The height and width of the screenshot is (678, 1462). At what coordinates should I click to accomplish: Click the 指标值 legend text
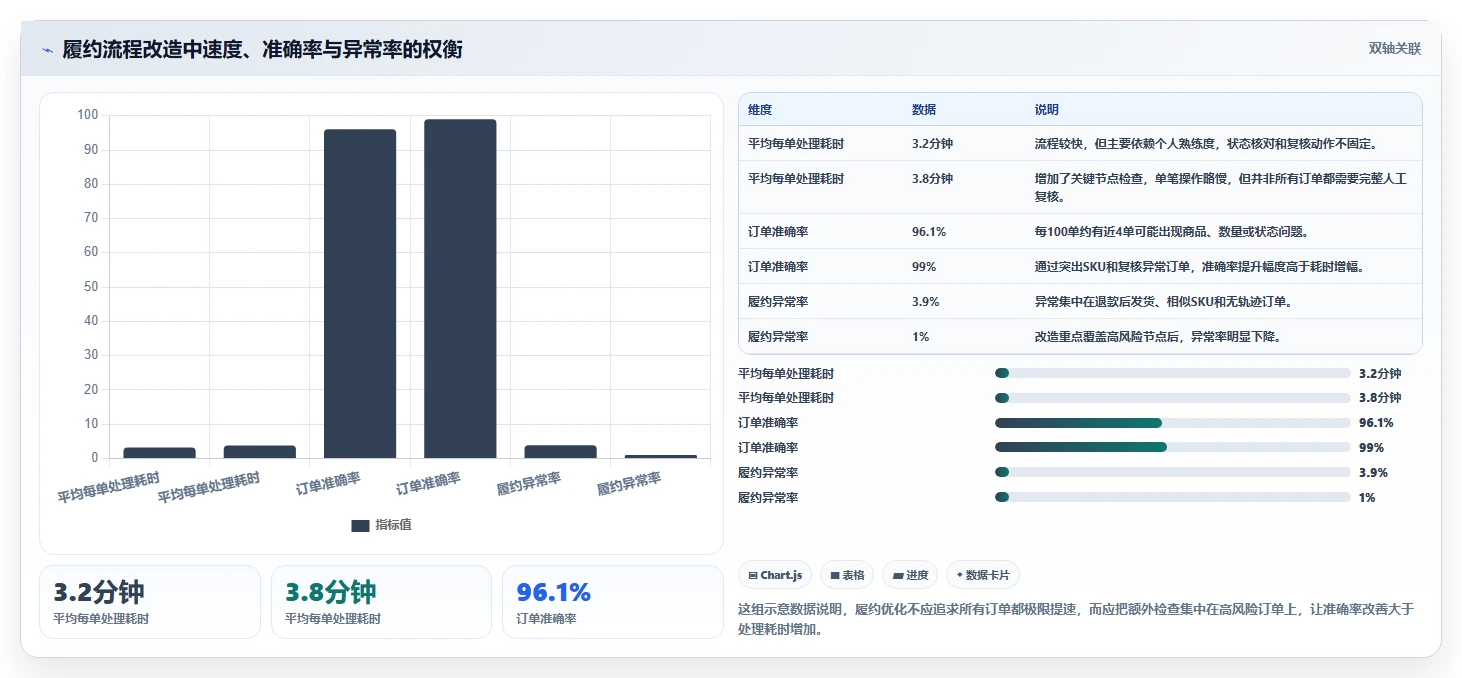pos(393,525)
